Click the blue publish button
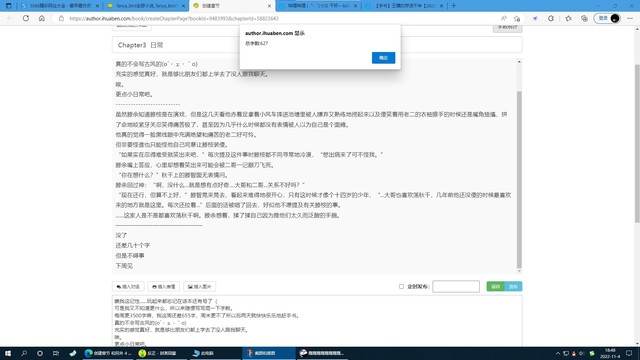The image size is (640, 360). click(x=513, y=287)
